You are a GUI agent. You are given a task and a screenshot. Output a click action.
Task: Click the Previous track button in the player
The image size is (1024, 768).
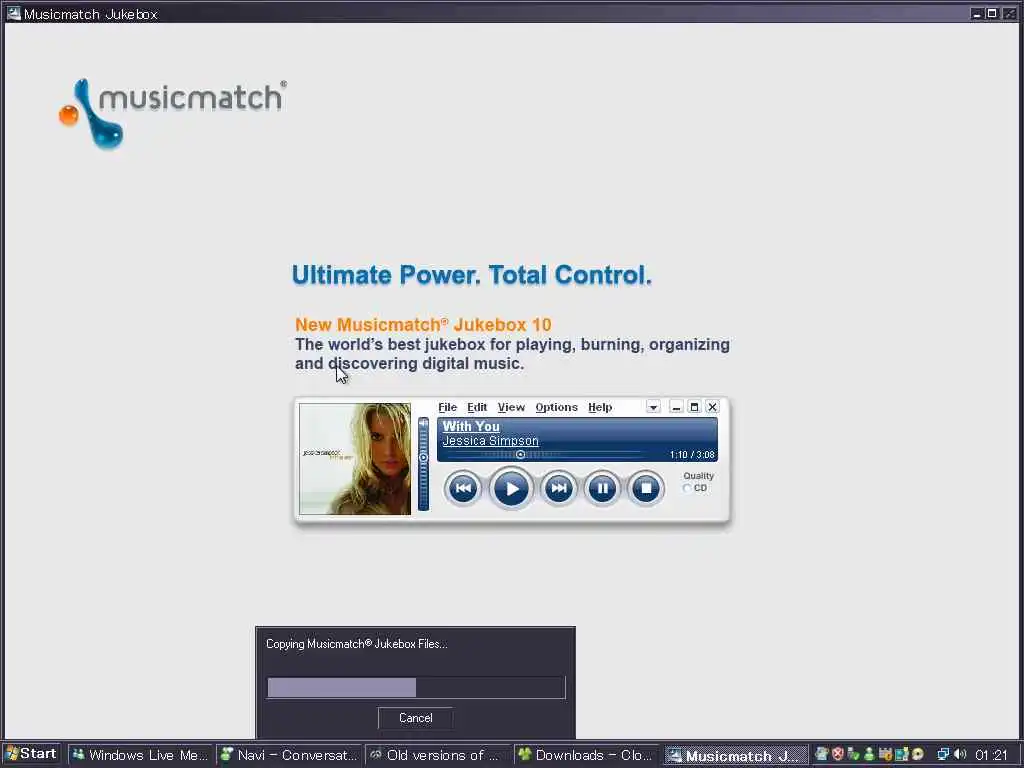pos(463,488)
